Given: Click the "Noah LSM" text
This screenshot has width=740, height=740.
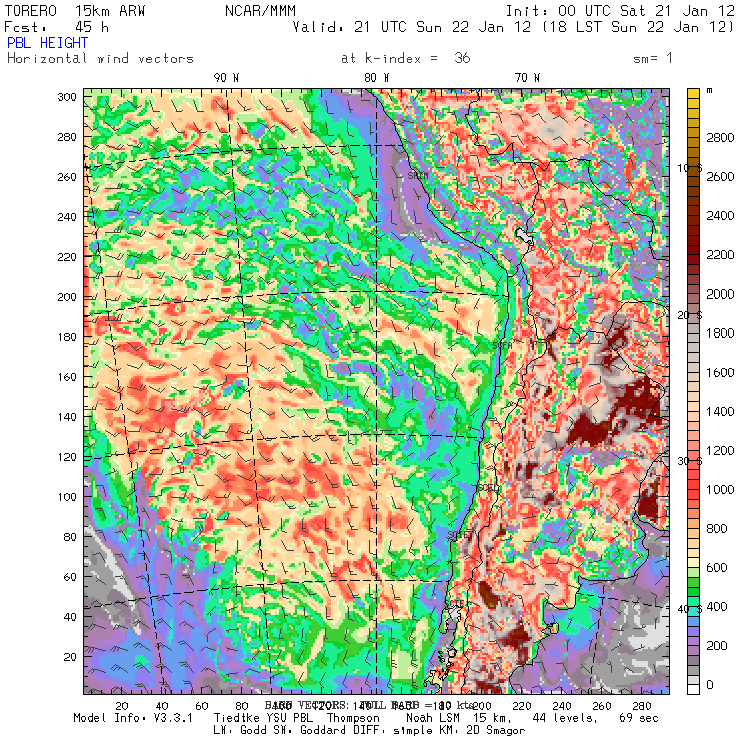Looking at the screenshot, I should coord(433,718).
